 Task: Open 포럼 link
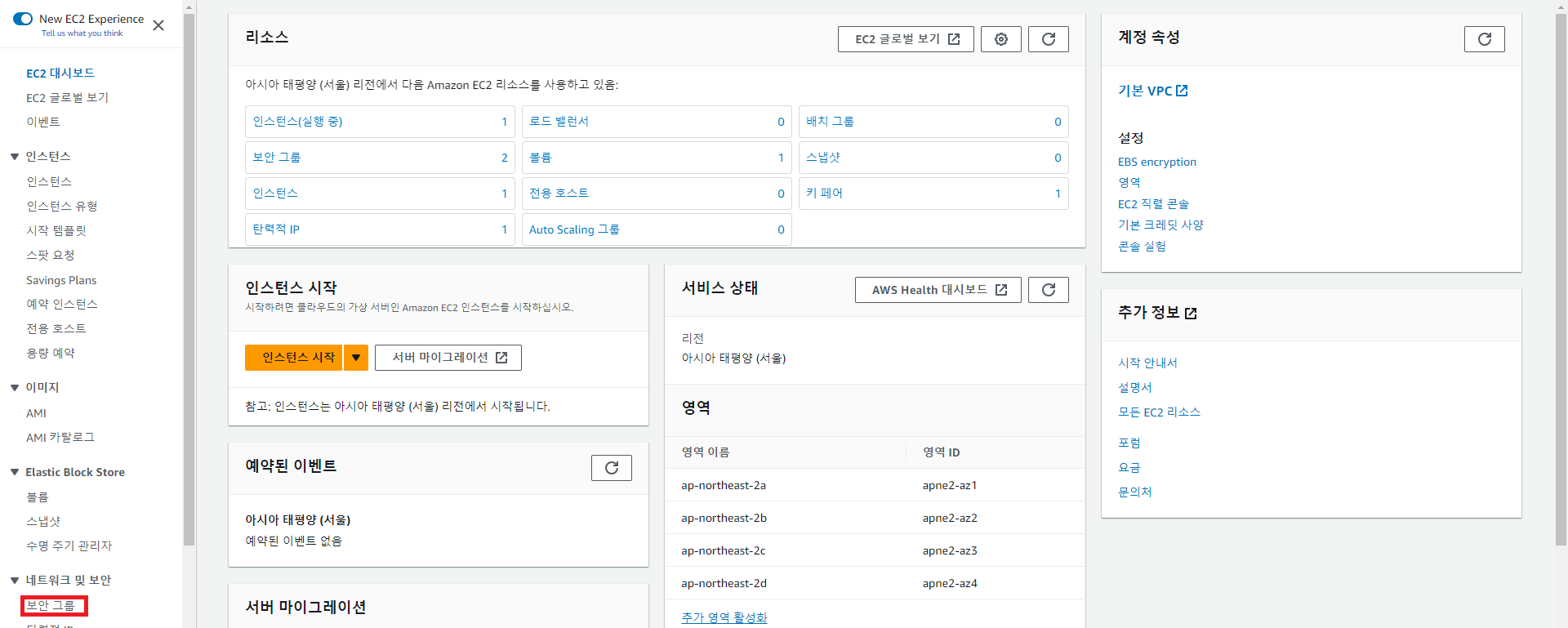coord(1129,443)
